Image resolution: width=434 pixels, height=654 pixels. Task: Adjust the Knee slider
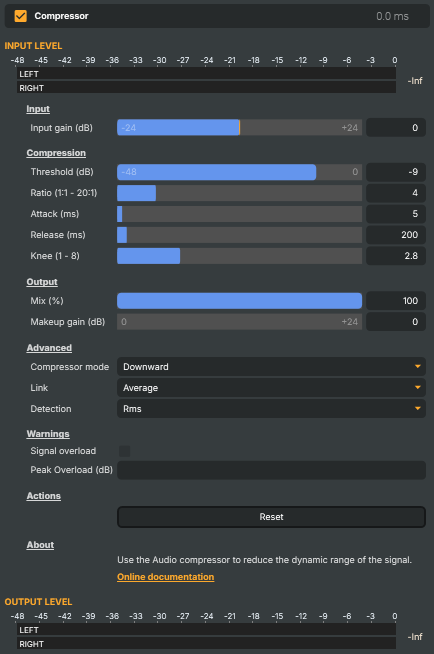click(239, 256)
